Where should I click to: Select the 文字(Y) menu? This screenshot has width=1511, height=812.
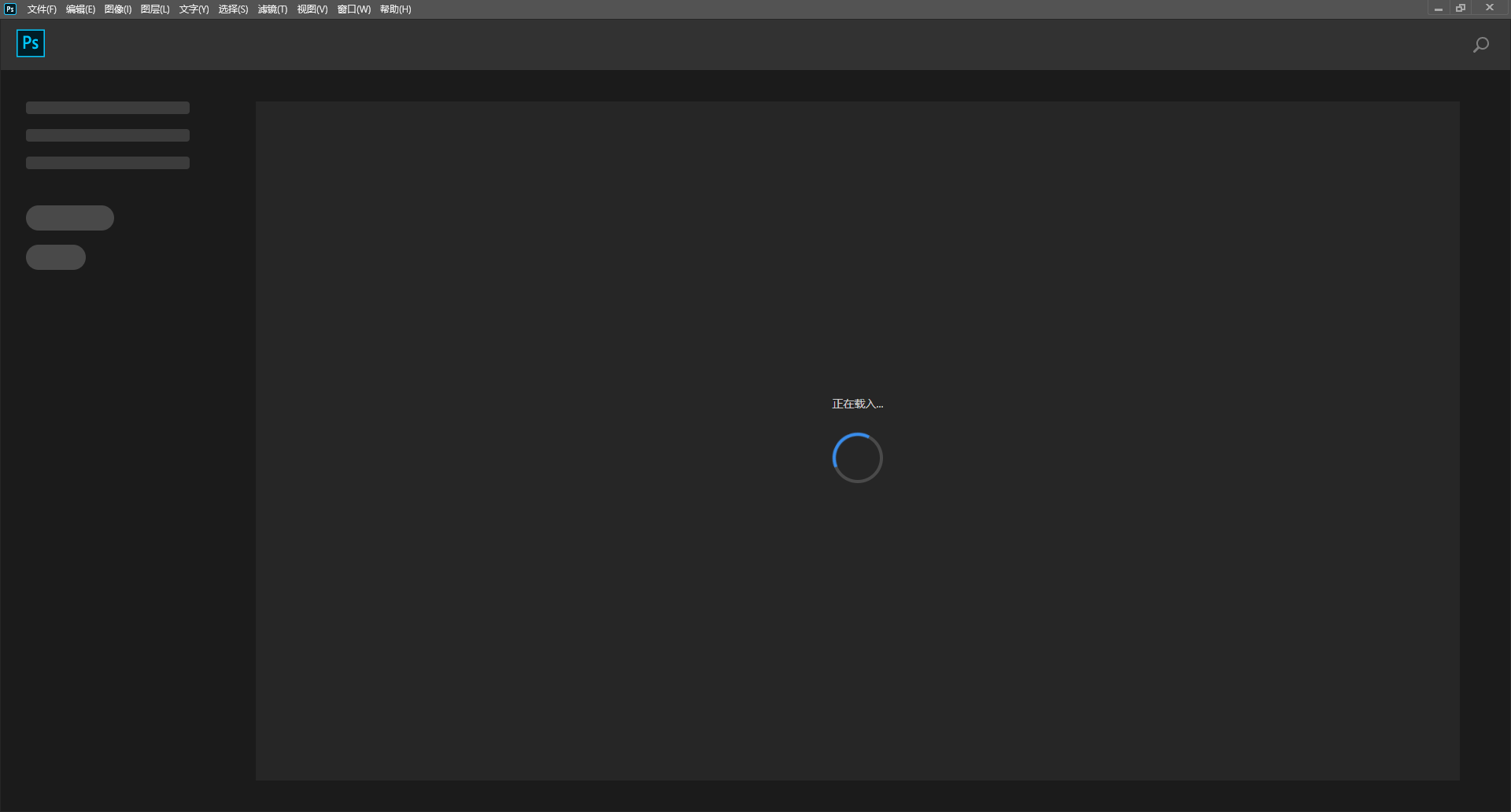[x=194, y=9]
